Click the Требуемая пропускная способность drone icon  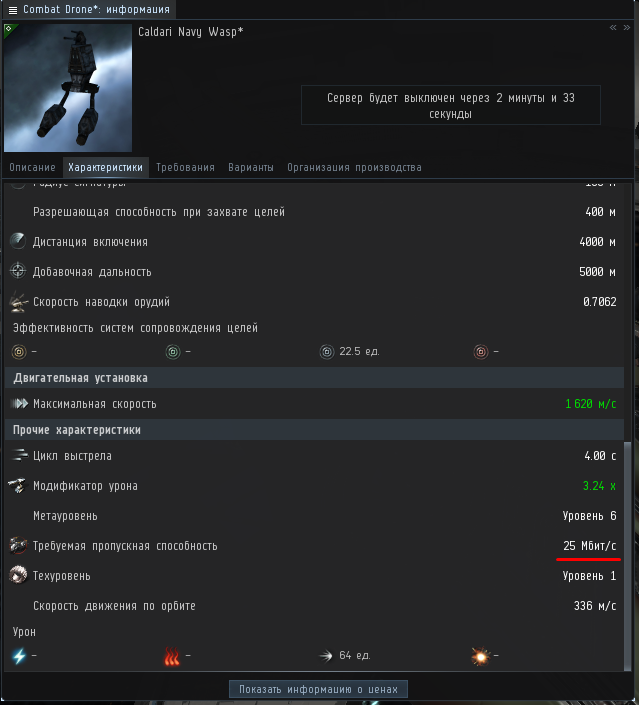[18, 545]
